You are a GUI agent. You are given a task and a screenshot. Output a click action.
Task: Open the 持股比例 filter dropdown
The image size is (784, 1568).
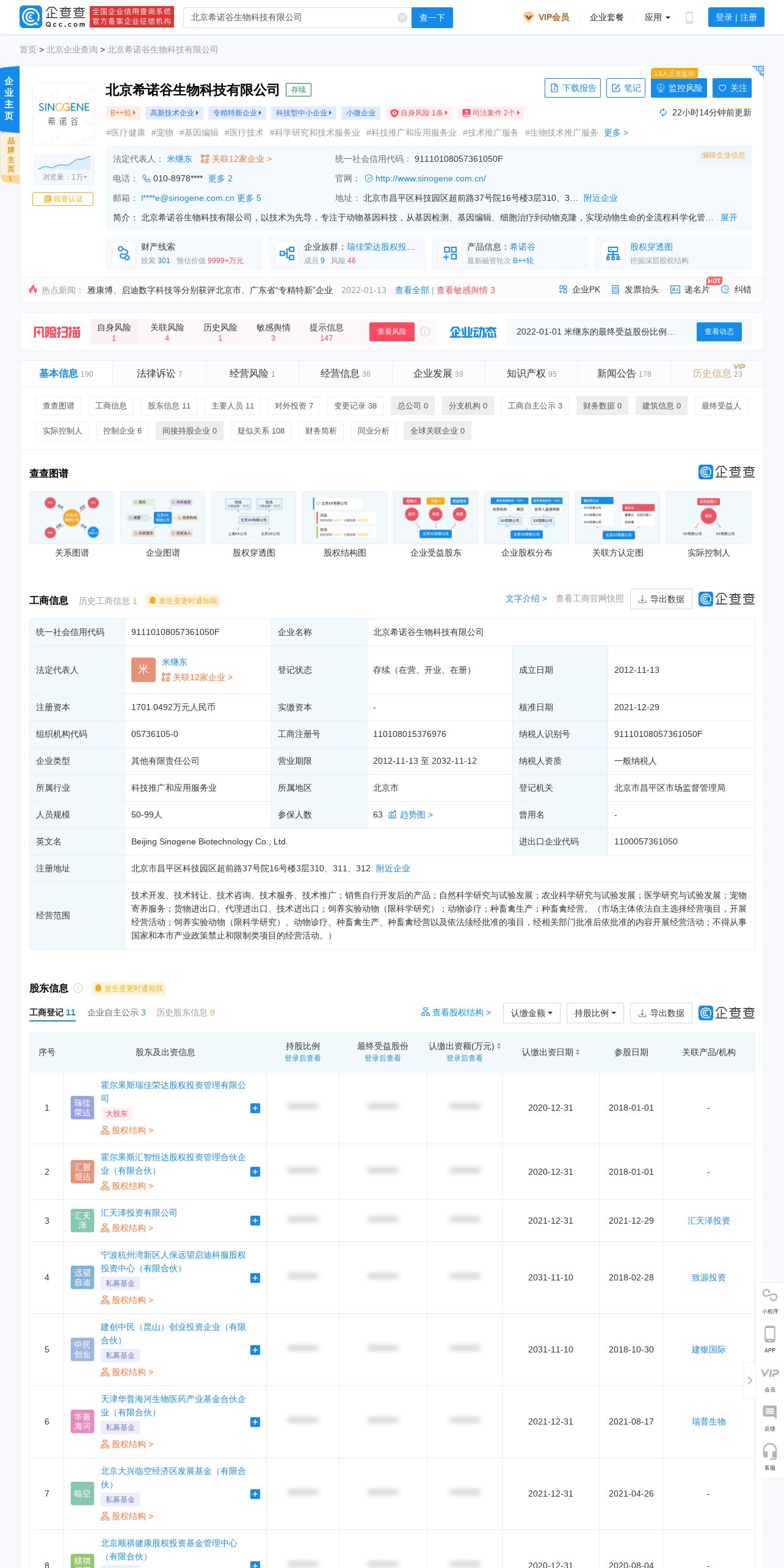pyautogui.click(x=595, y=1013)
